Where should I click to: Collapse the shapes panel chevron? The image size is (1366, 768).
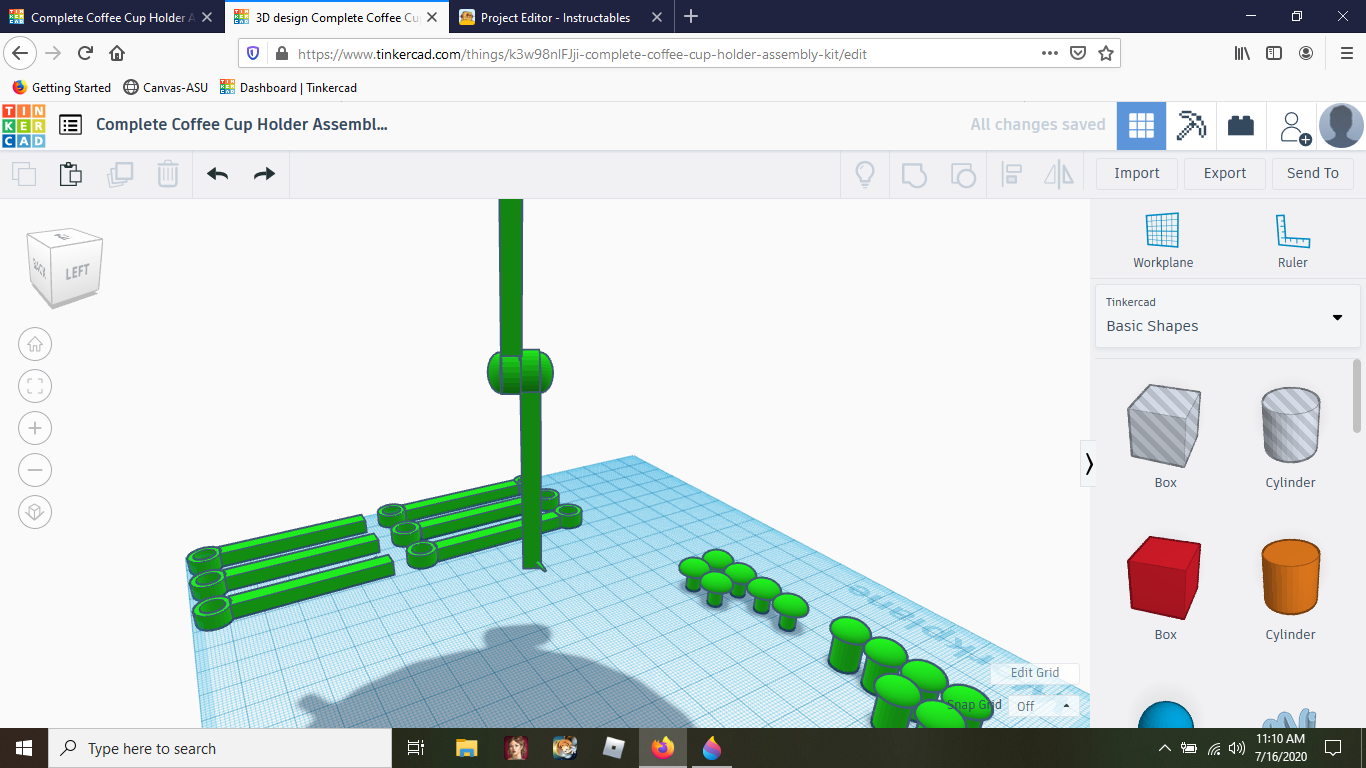coord(1088,464)
